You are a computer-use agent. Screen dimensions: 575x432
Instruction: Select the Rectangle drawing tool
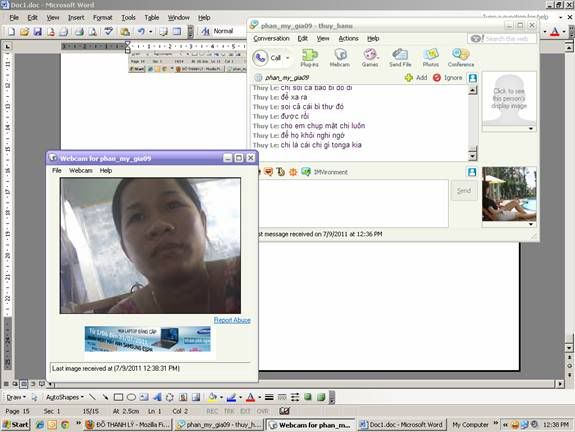point(118,397)
